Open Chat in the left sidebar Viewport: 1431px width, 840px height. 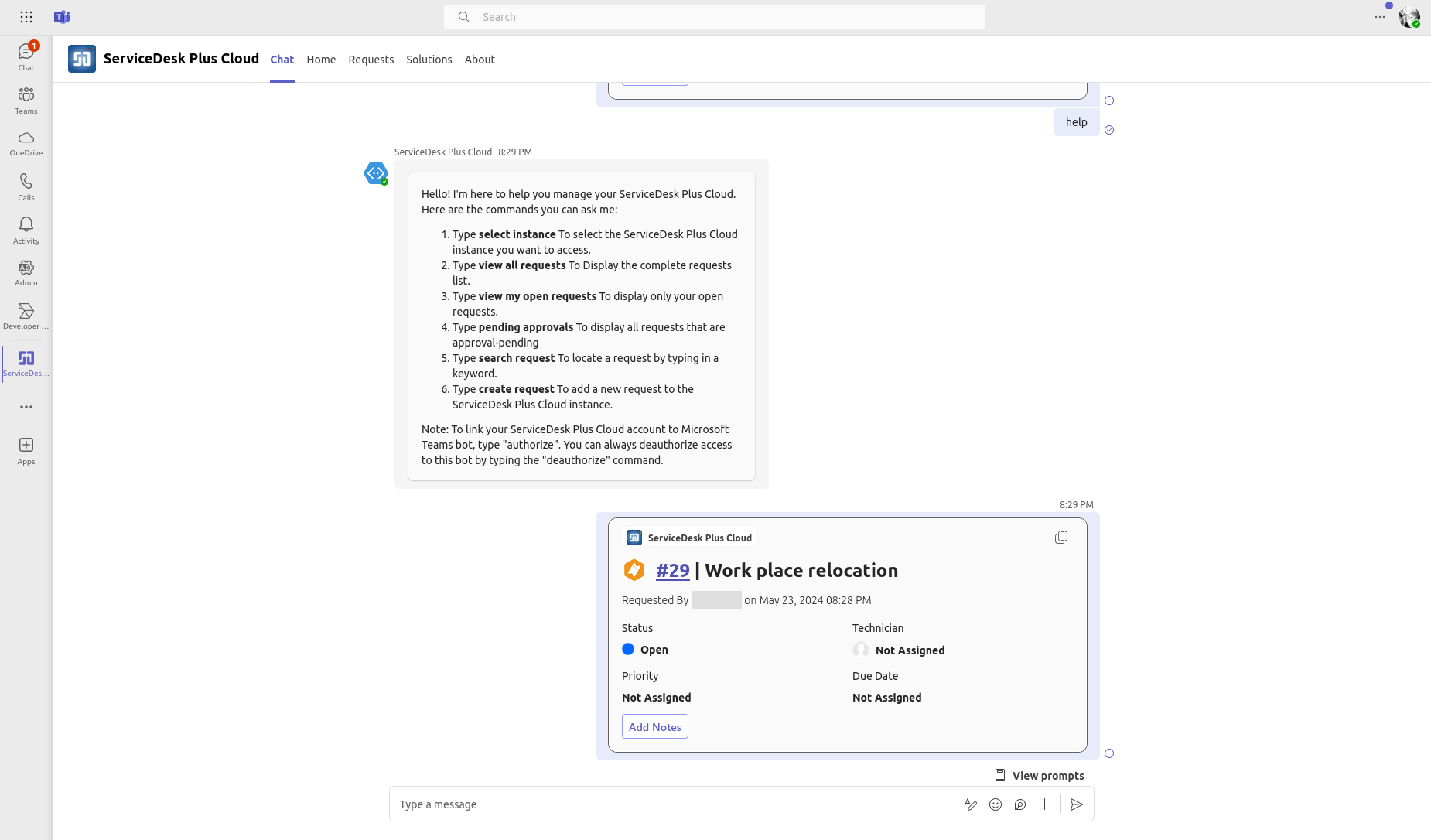coord(26,56)
